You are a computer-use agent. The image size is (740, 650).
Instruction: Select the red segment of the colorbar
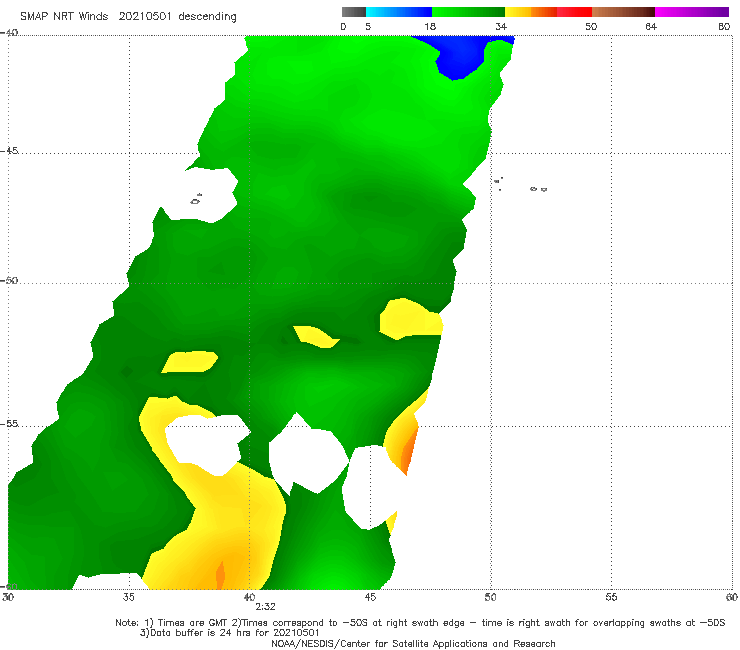(x=574, y=12)
